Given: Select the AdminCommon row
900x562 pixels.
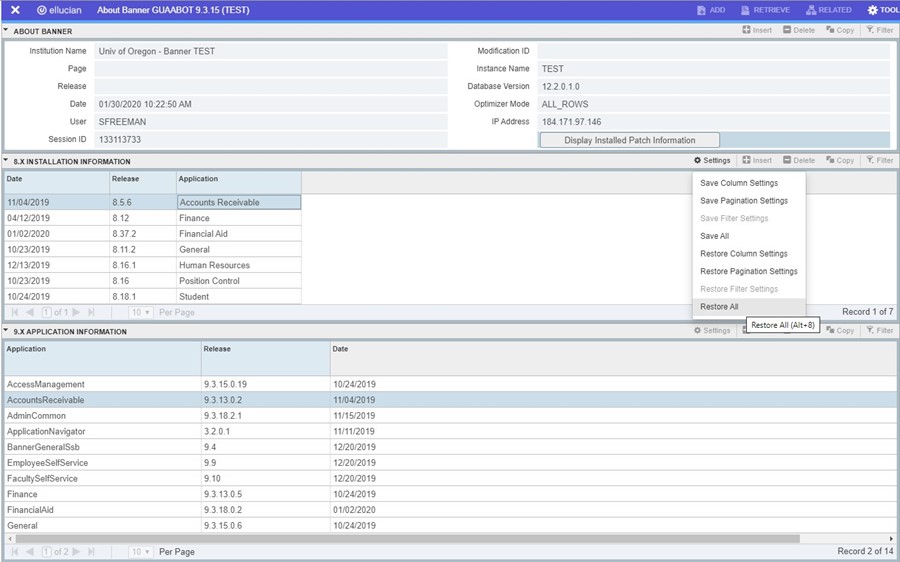Looking at the screenshot, I should click(x=451, y=416).
